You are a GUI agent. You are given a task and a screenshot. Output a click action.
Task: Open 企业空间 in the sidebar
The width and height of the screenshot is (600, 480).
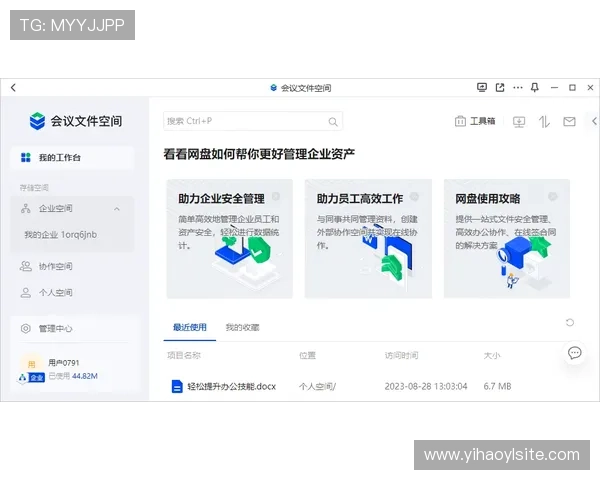pos(72,209)
